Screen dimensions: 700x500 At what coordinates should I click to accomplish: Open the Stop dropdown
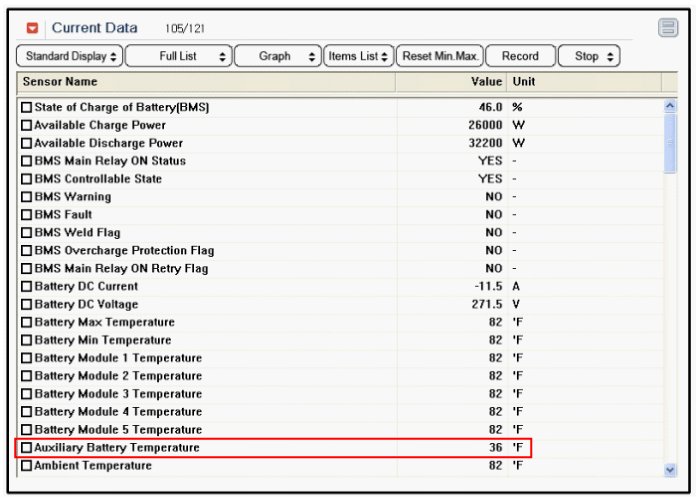tap(589, 57)
